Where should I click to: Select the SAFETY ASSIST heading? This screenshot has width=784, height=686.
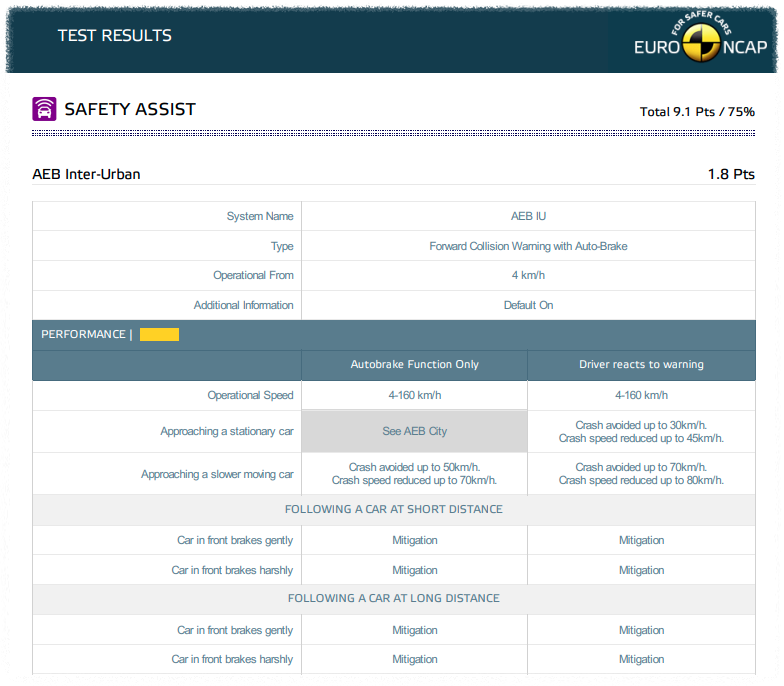[130, 109]
